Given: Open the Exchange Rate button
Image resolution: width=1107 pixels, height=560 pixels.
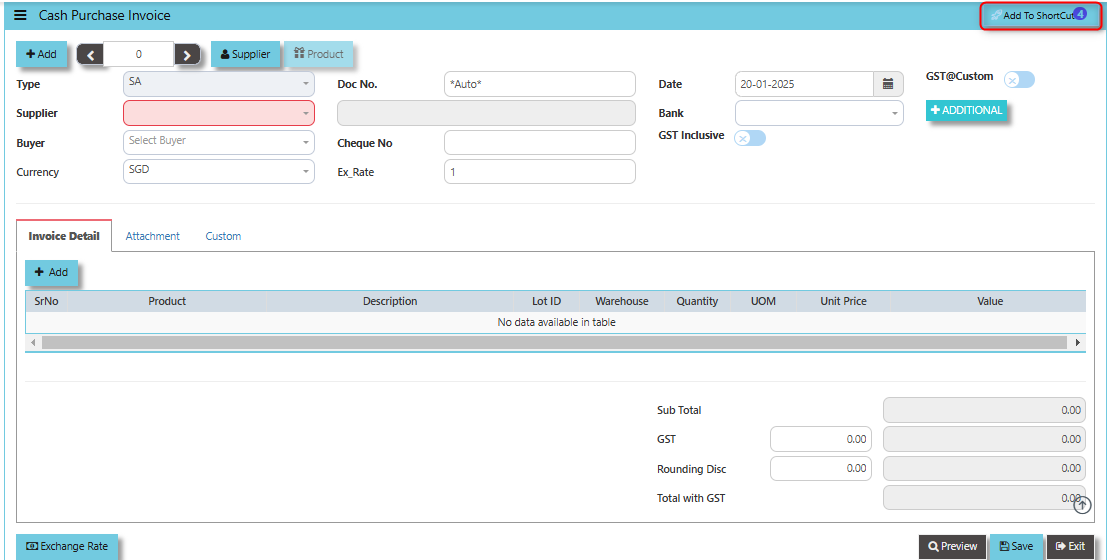Looking at the screenshot, I should point(67,546).
